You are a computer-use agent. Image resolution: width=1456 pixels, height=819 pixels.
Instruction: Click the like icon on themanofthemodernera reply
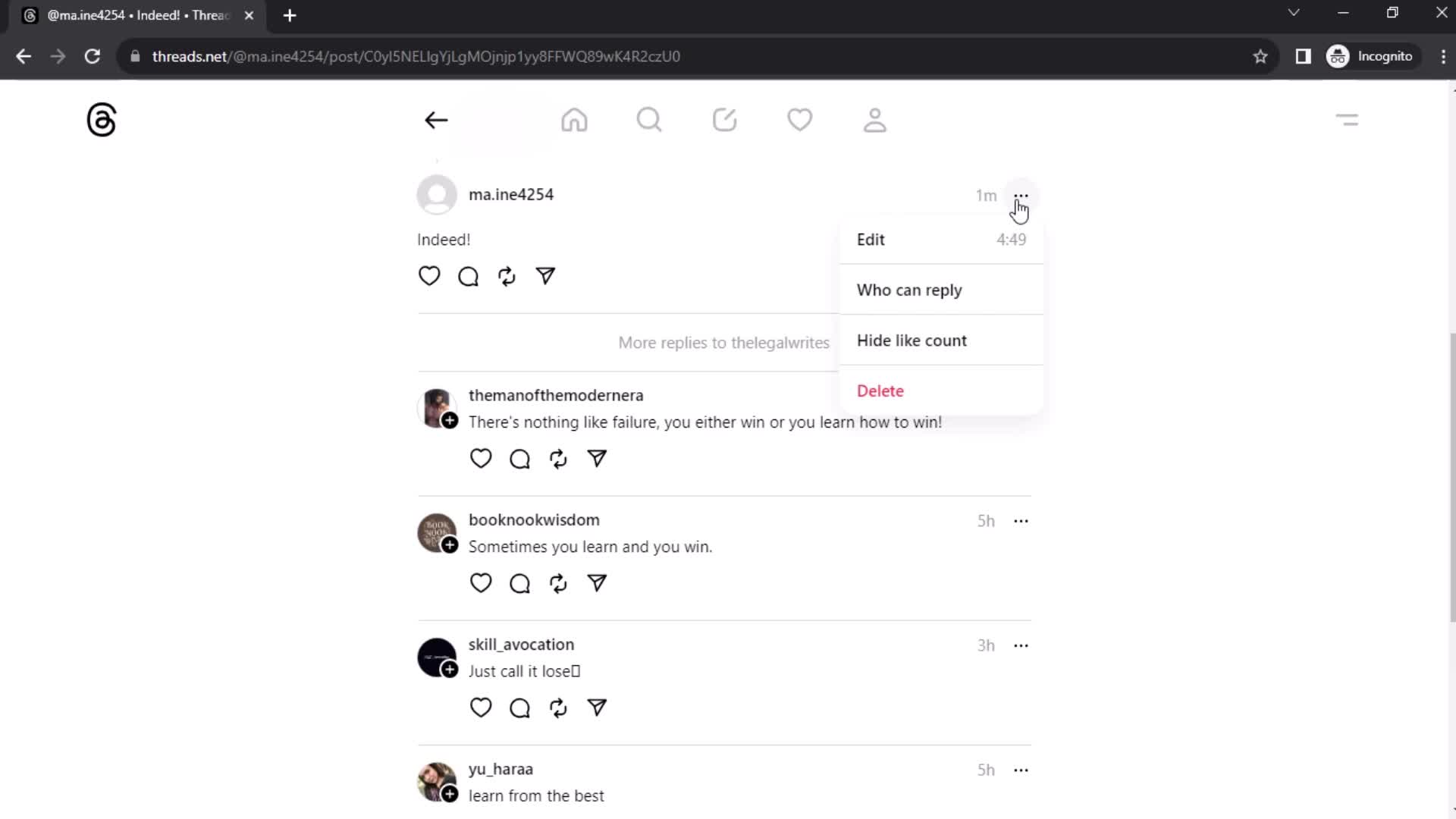point(481,458)
